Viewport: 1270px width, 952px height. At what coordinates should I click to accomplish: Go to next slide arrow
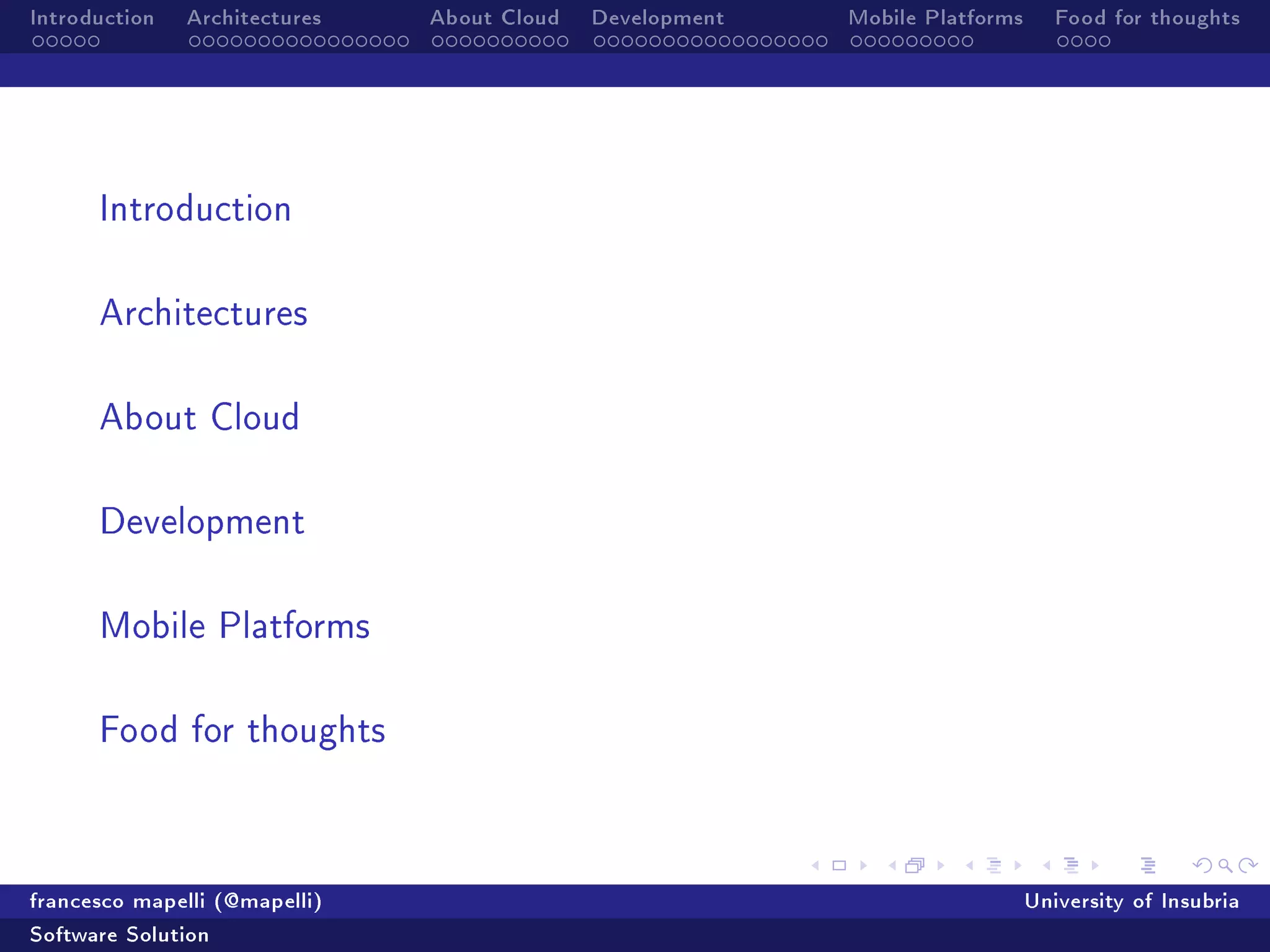click(863, 865)
